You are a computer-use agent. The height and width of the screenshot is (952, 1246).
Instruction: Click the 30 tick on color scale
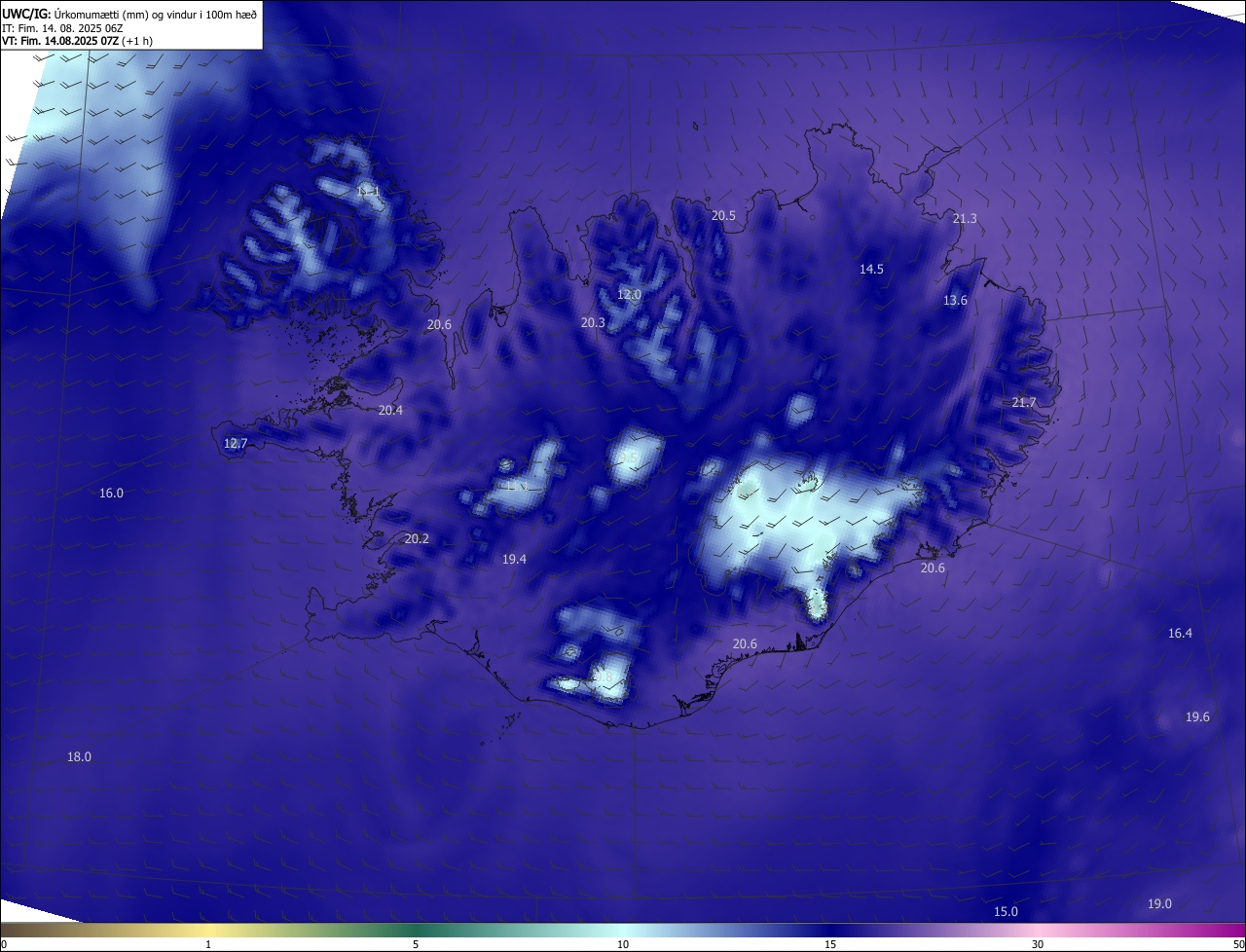click(1038, 944)
